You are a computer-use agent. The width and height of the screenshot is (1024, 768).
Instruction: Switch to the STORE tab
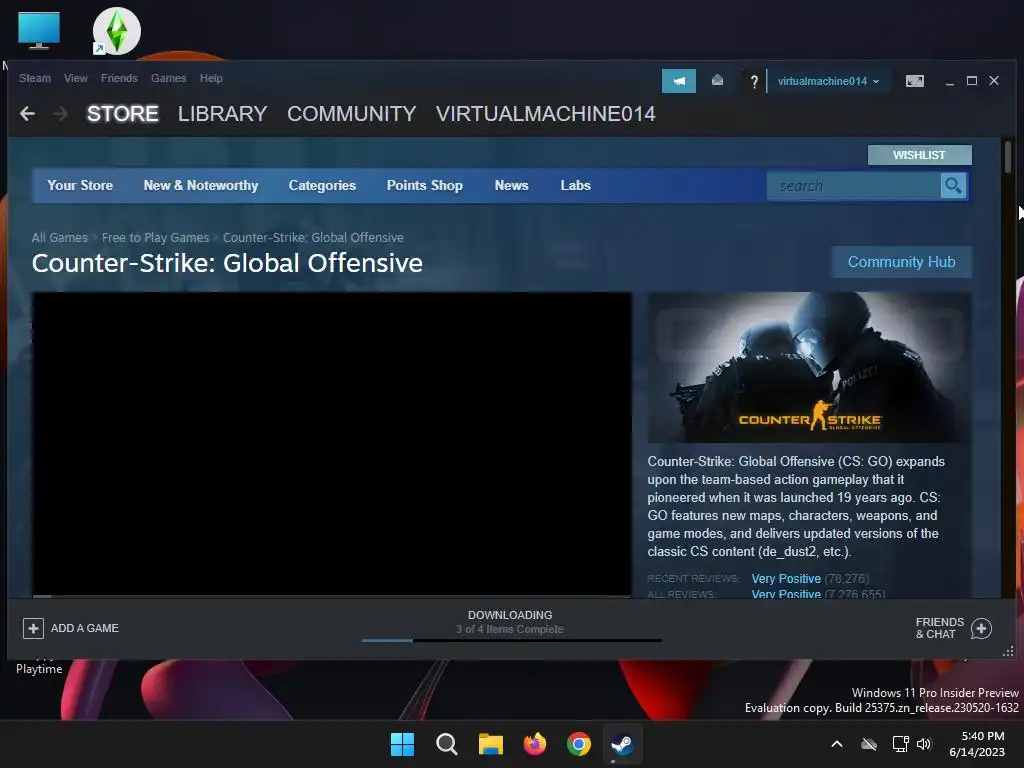123,114
